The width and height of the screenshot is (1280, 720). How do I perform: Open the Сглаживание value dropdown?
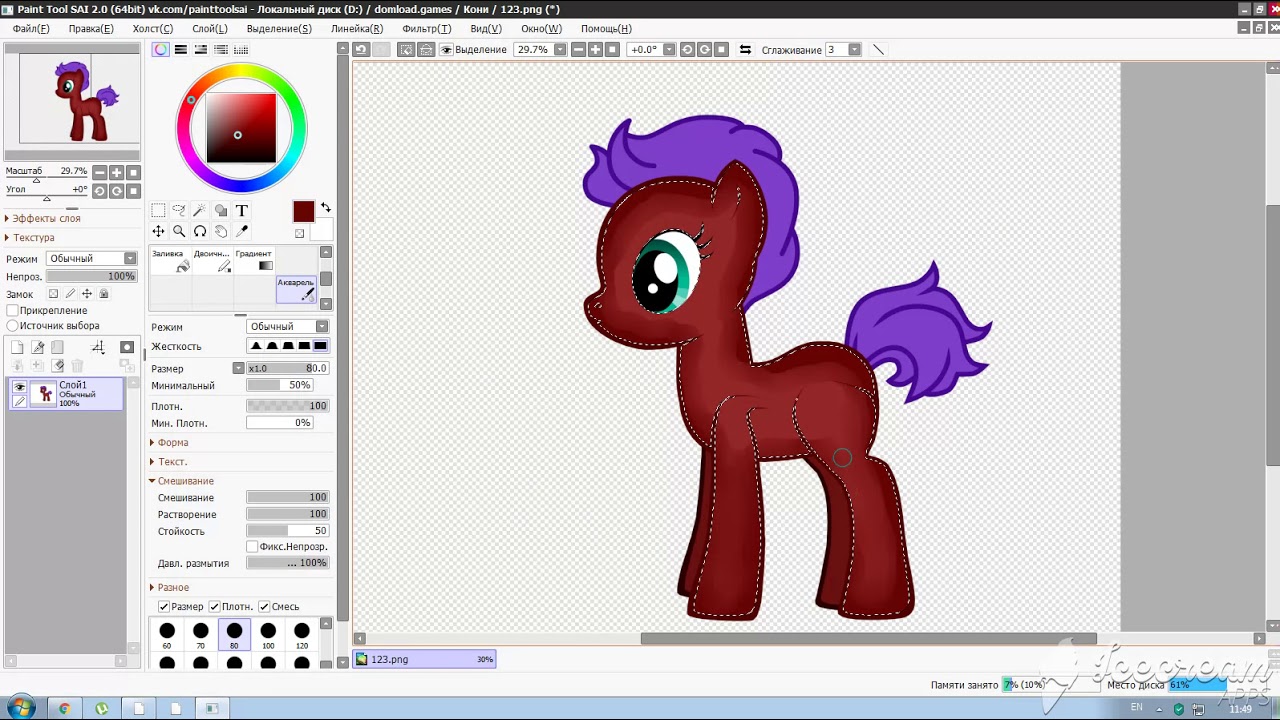click(854, 49)
